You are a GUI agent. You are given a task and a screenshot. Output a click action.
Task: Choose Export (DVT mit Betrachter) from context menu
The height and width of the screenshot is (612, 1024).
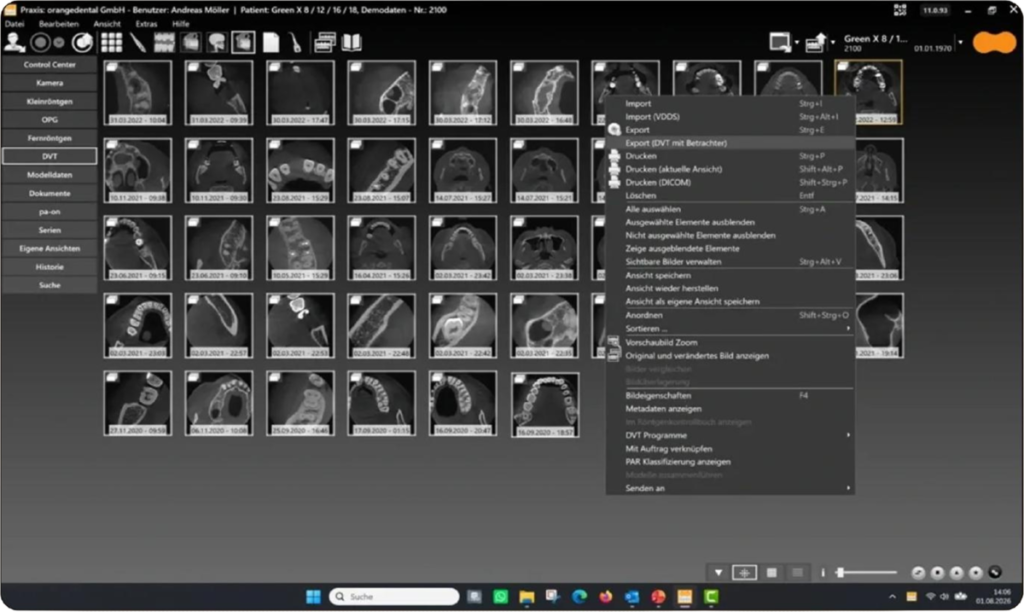730,143
